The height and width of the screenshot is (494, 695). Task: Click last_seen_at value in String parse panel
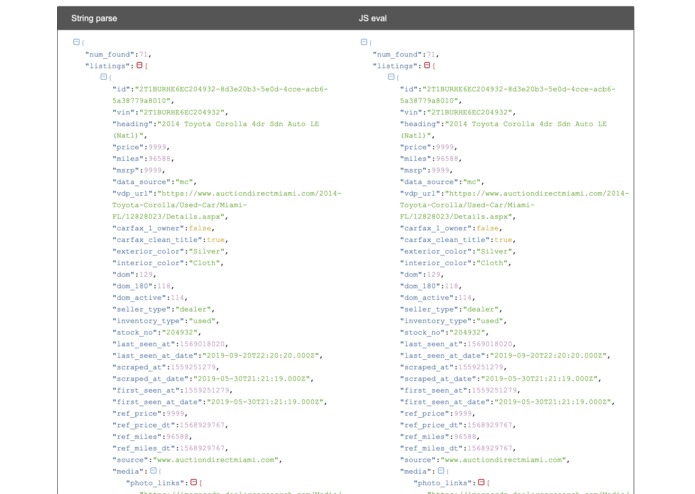202,344
